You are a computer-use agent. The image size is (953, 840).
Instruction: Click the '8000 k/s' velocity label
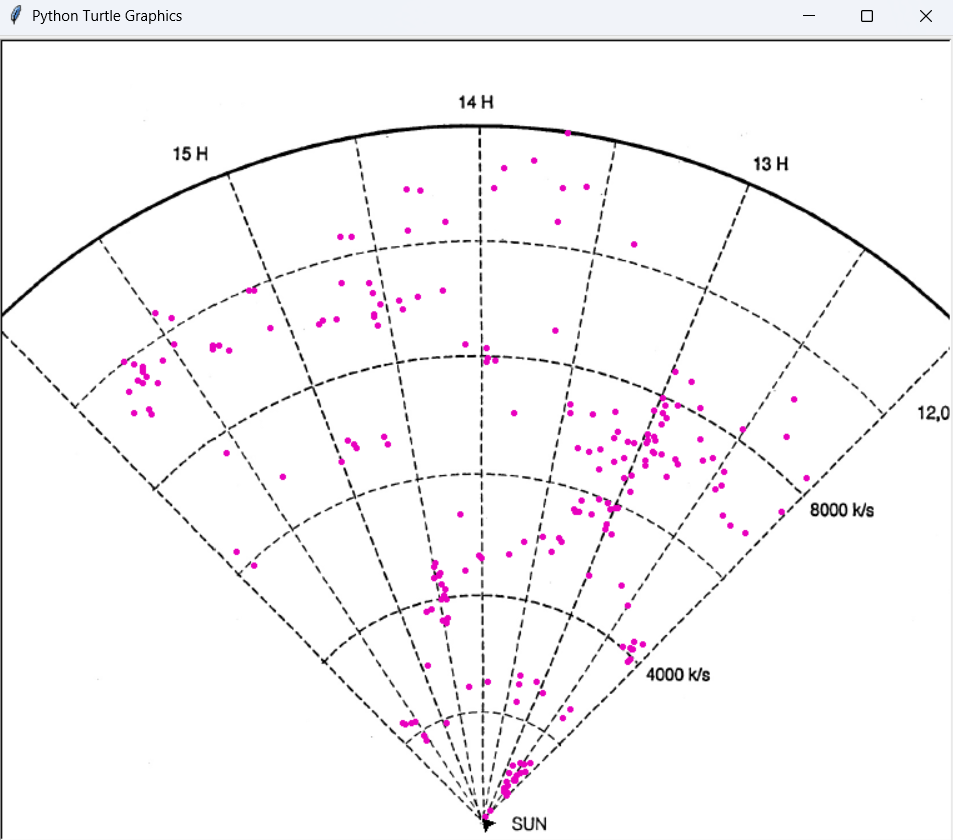841,510
